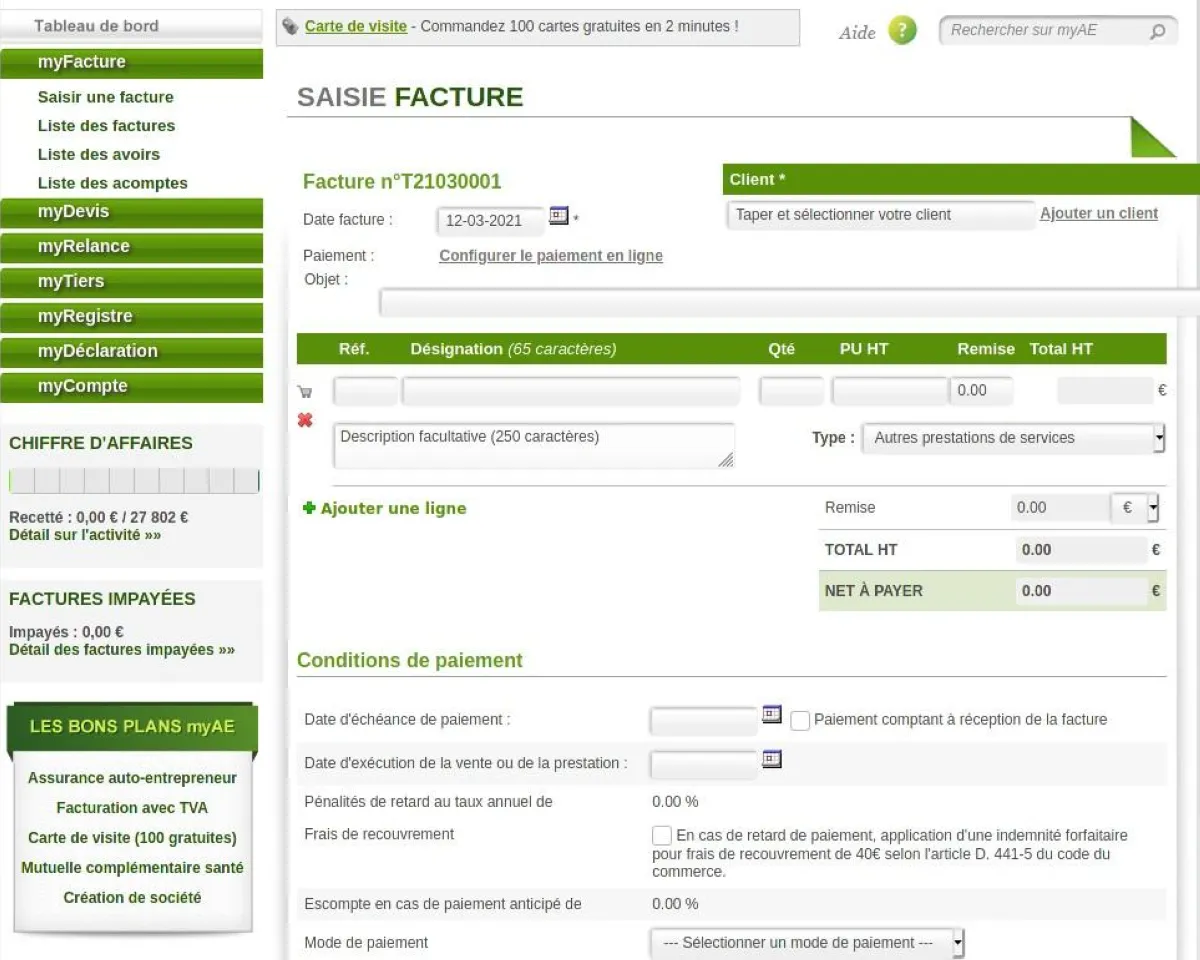Open the myCompte menu
1200x960 pixels.
(131, 387)
